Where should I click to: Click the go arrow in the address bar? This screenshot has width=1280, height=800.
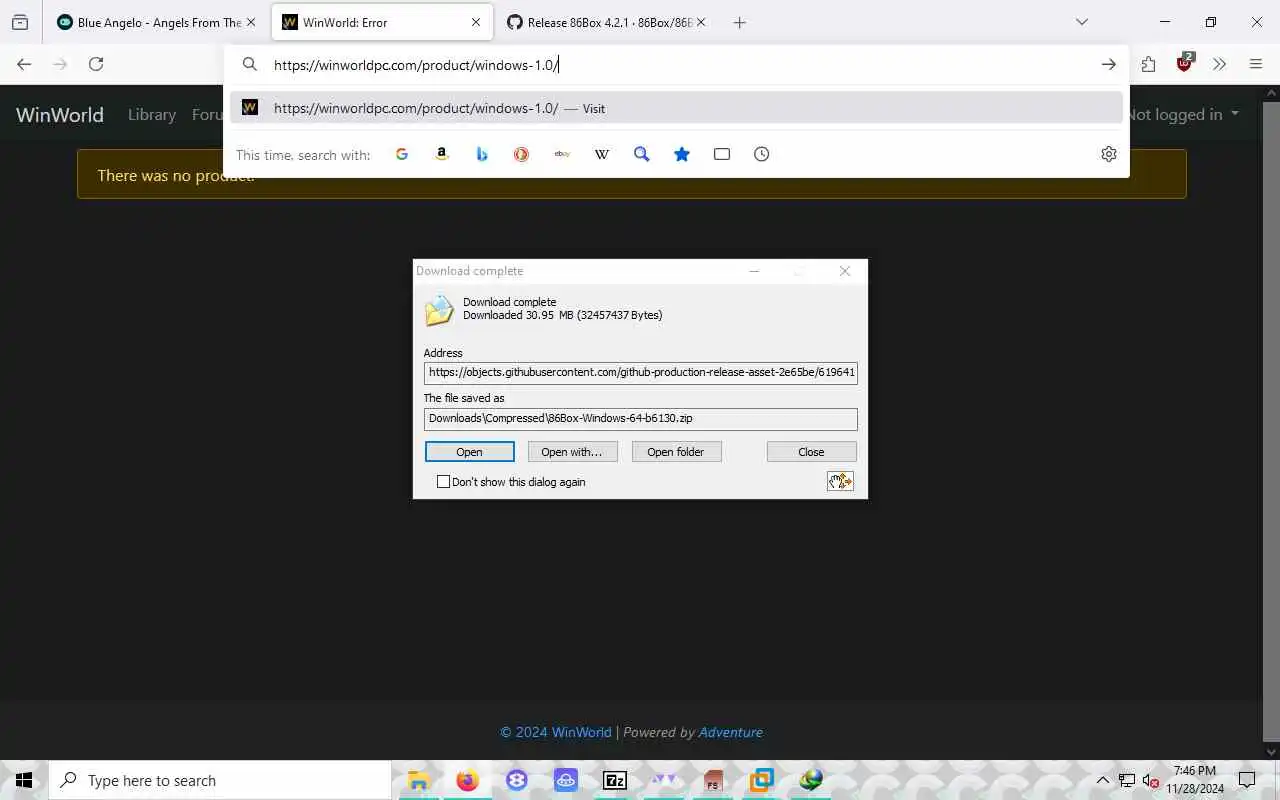click(x=1108, y=64)
